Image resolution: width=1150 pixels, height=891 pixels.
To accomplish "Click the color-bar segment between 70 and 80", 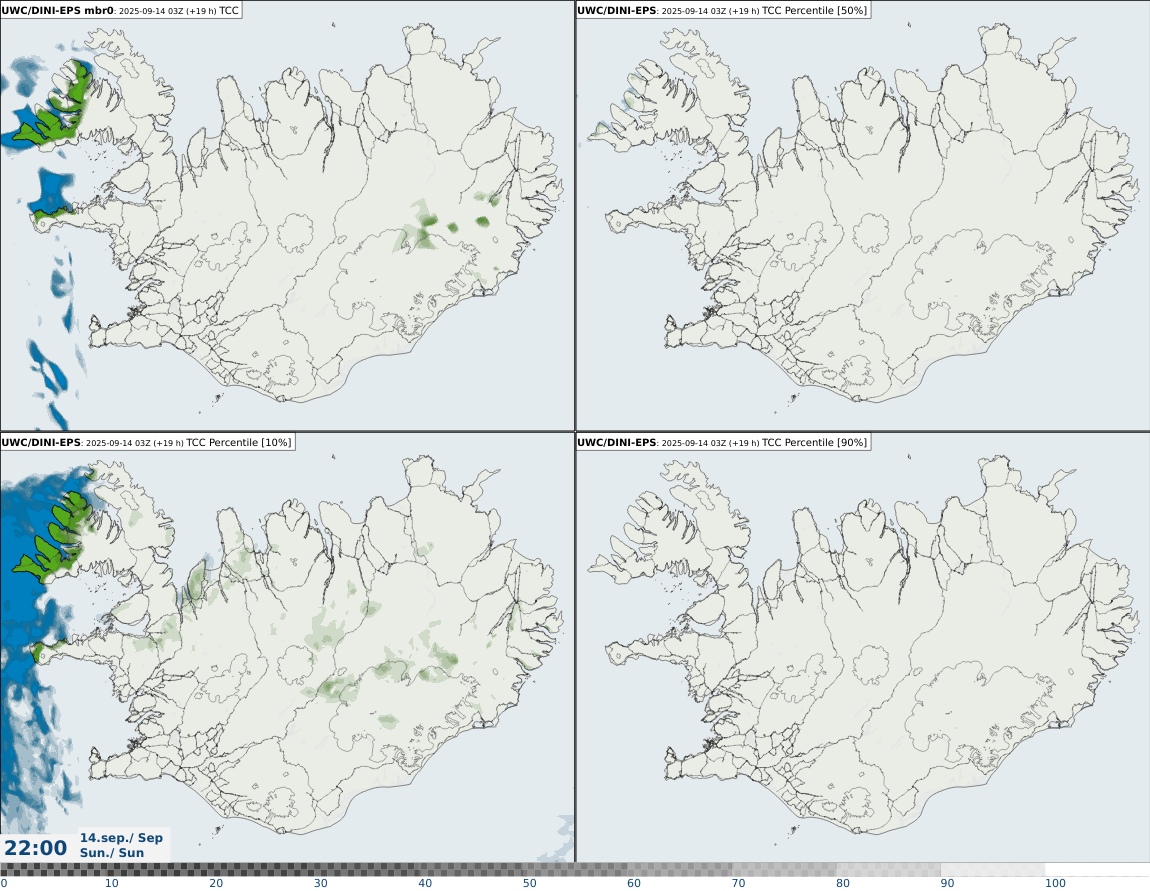I will (x=783, y=870).
